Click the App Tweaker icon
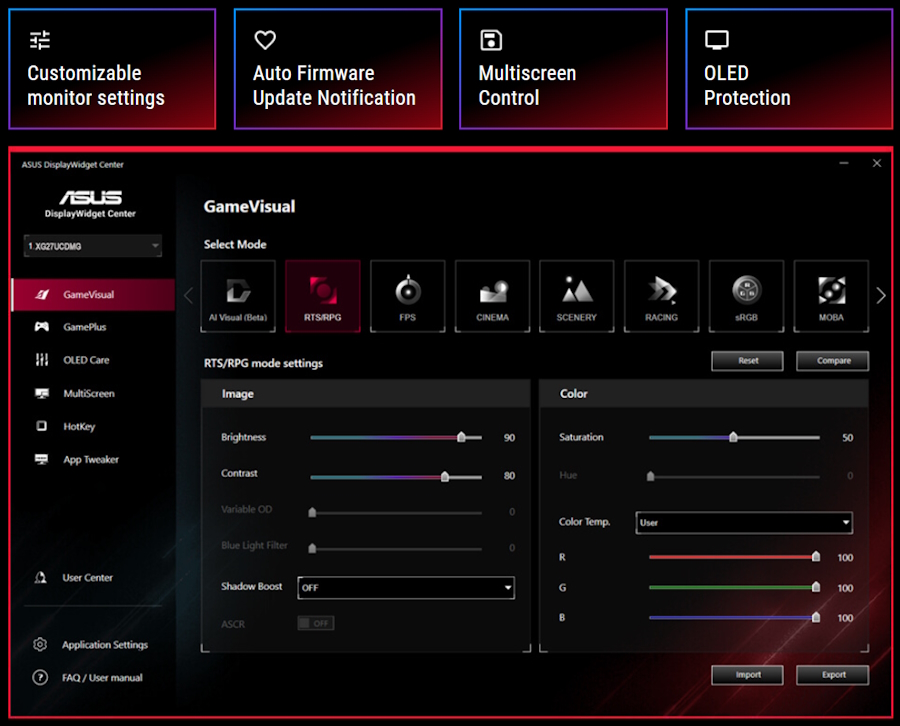Image resolution: width=900 pixels, height=726 pixels. 41,459
